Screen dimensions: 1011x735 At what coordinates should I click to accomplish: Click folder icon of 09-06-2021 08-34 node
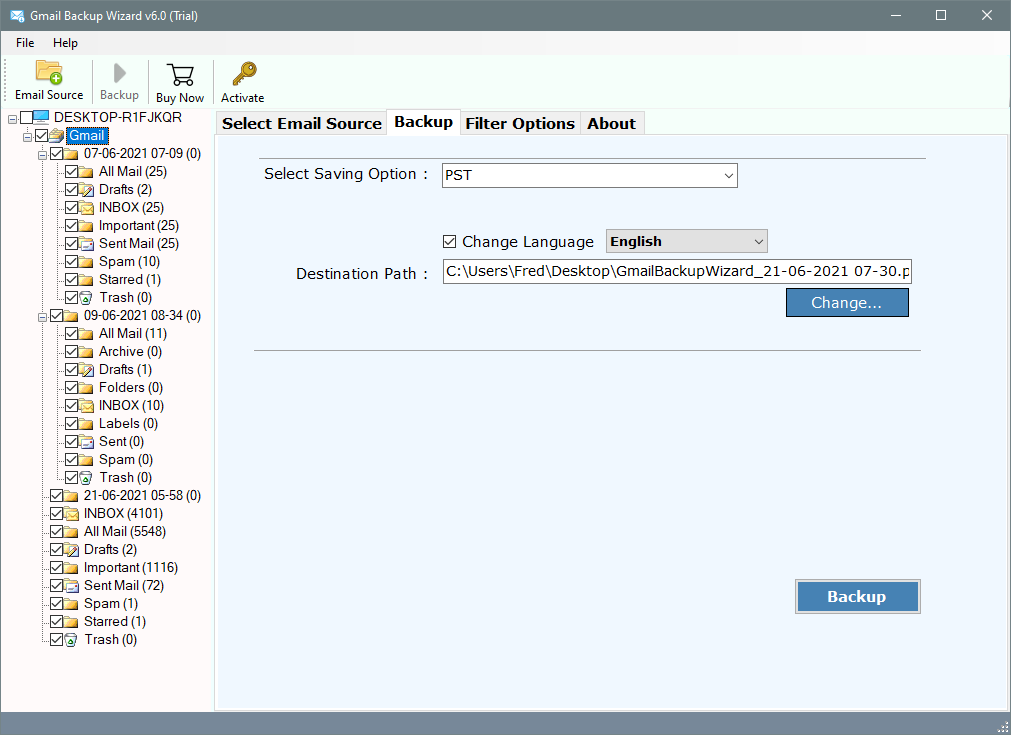(72, 316)
